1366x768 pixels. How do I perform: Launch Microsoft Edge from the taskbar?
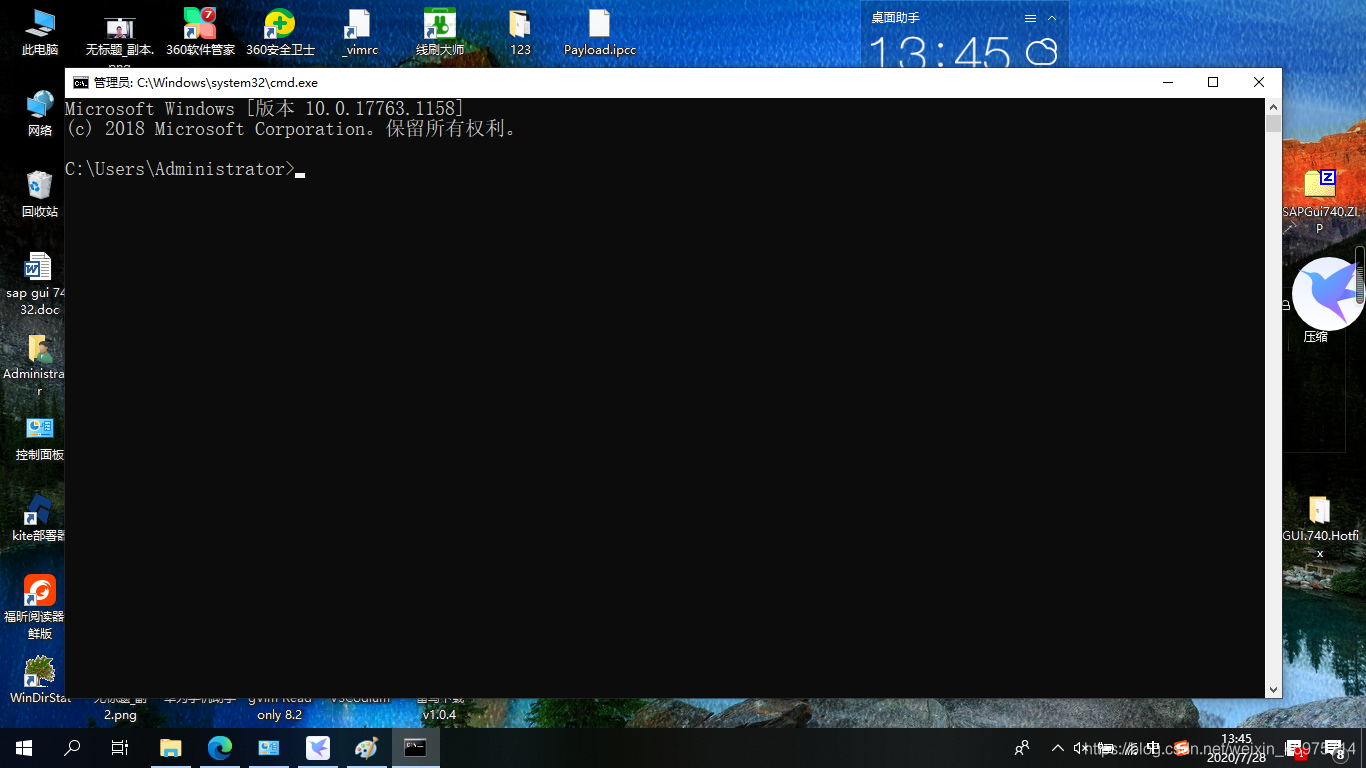point(220,748)
